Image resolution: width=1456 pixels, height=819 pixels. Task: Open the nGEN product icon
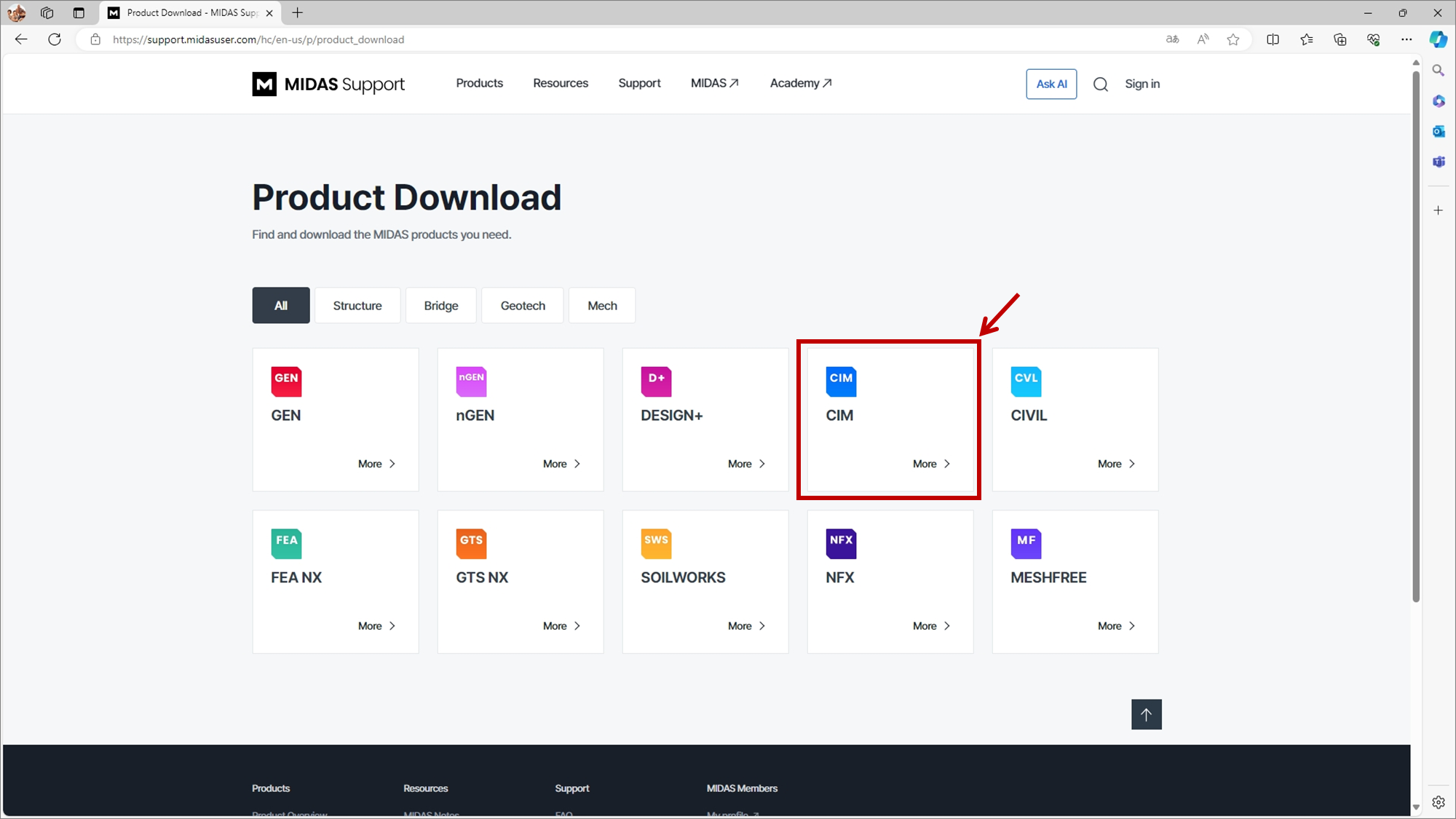point(471,381)
